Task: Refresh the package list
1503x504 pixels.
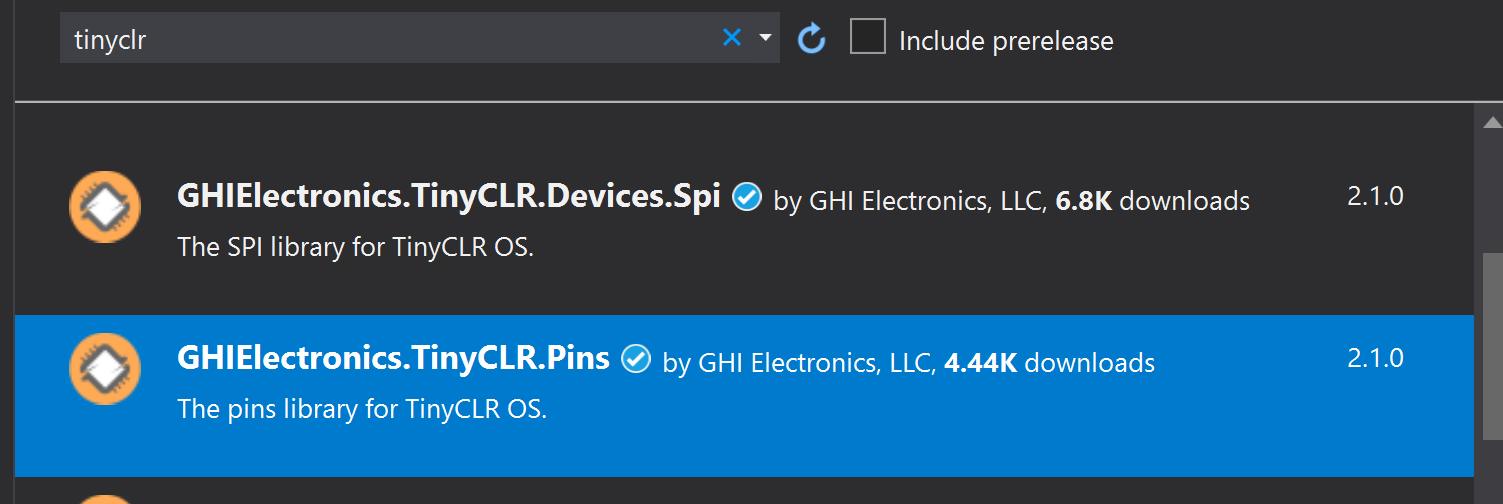Action: [x=812, y=39]
